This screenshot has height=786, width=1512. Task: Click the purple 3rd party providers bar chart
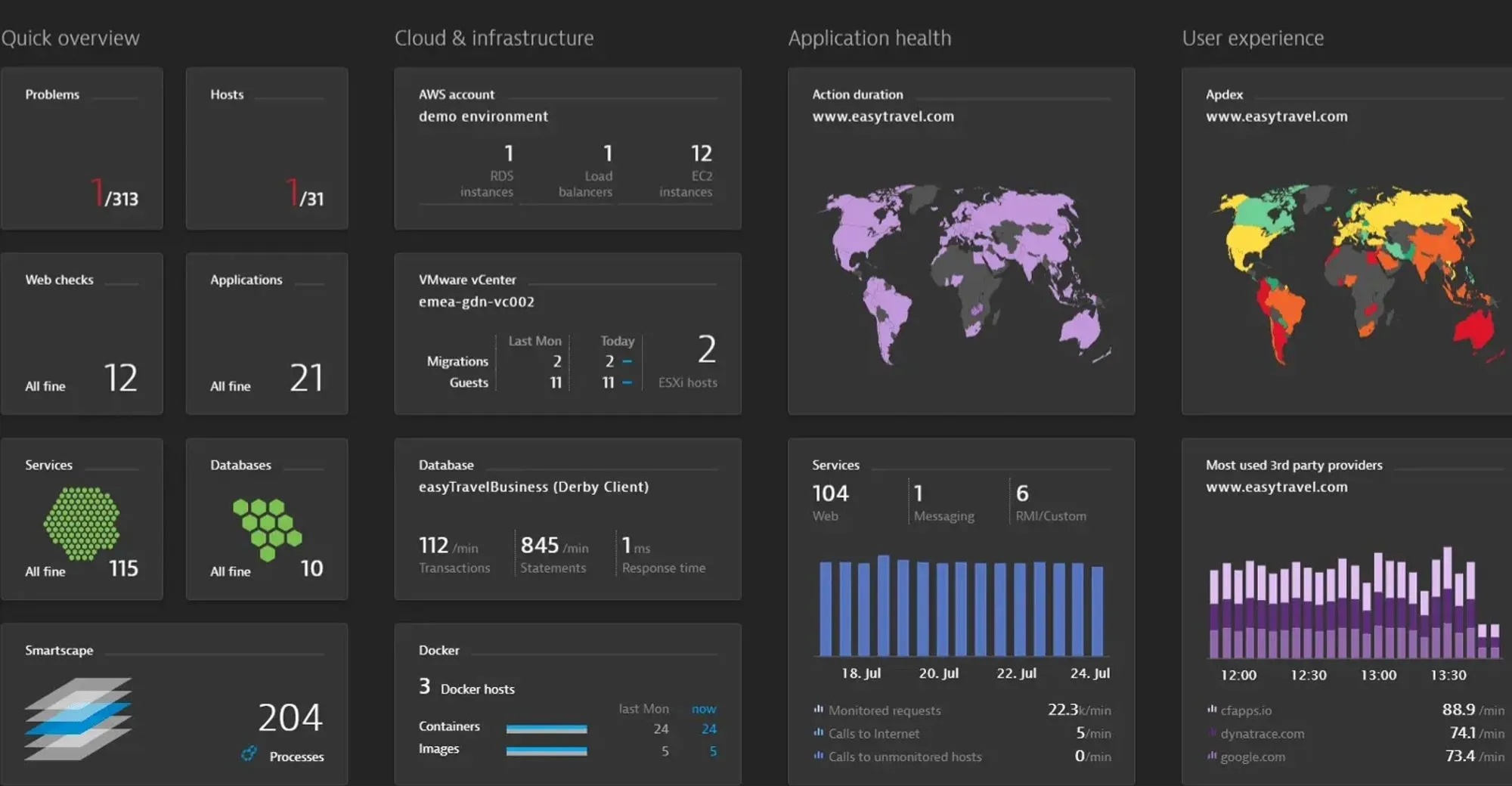click(1355, 602)
